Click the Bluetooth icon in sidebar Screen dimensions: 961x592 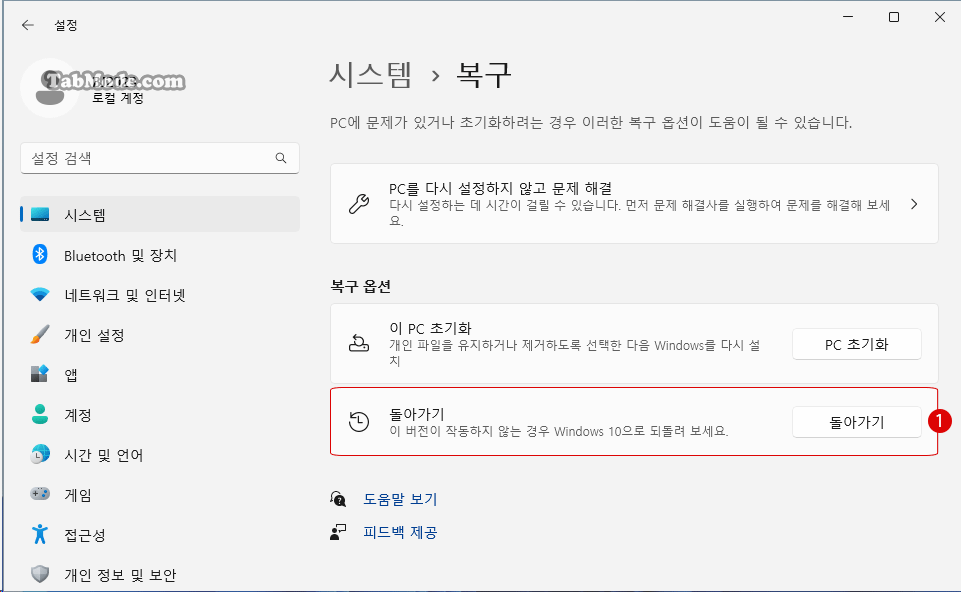coord(40,254)
